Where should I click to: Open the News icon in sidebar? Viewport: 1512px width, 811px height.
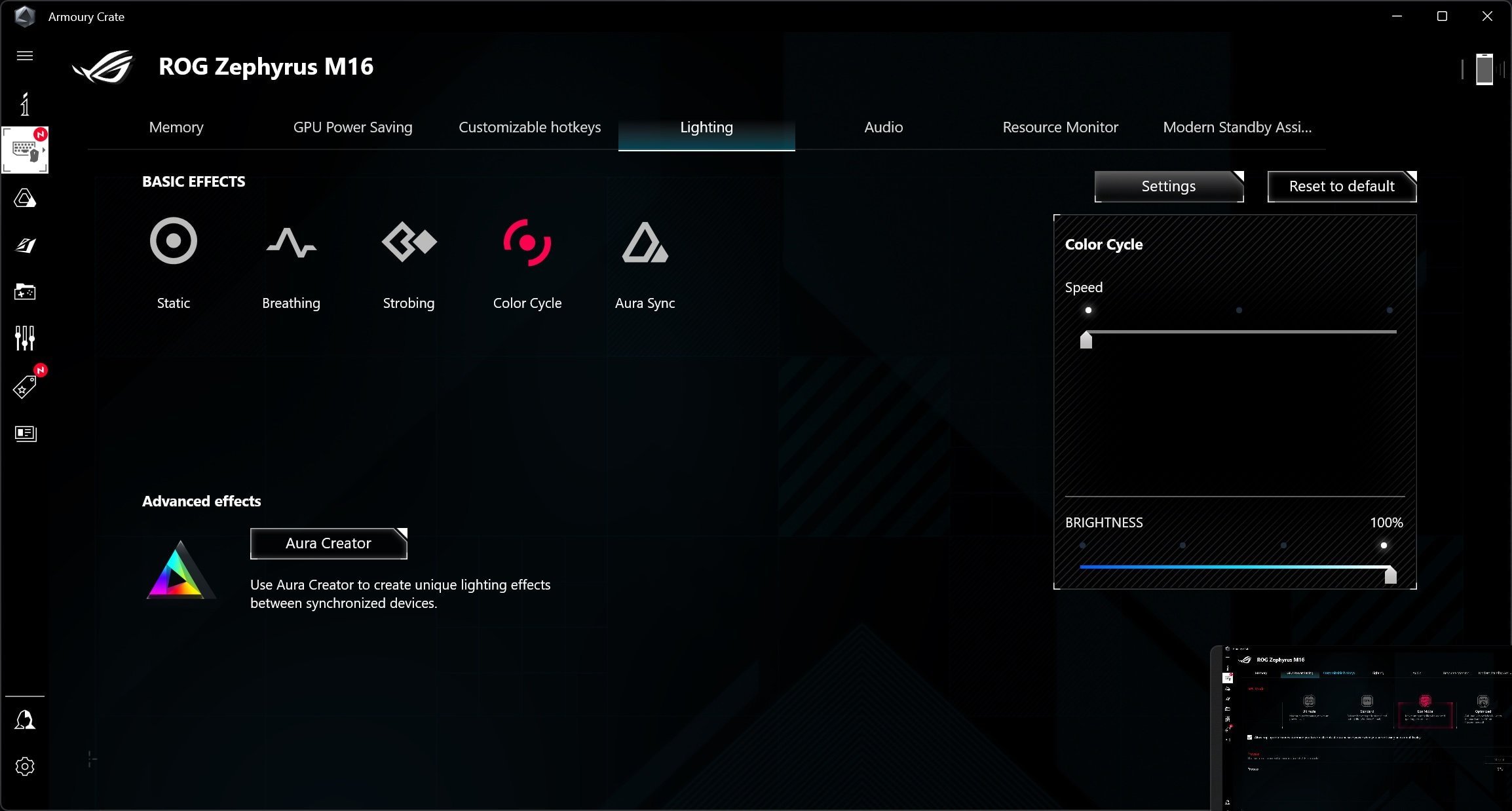click(x=25, y=433)
